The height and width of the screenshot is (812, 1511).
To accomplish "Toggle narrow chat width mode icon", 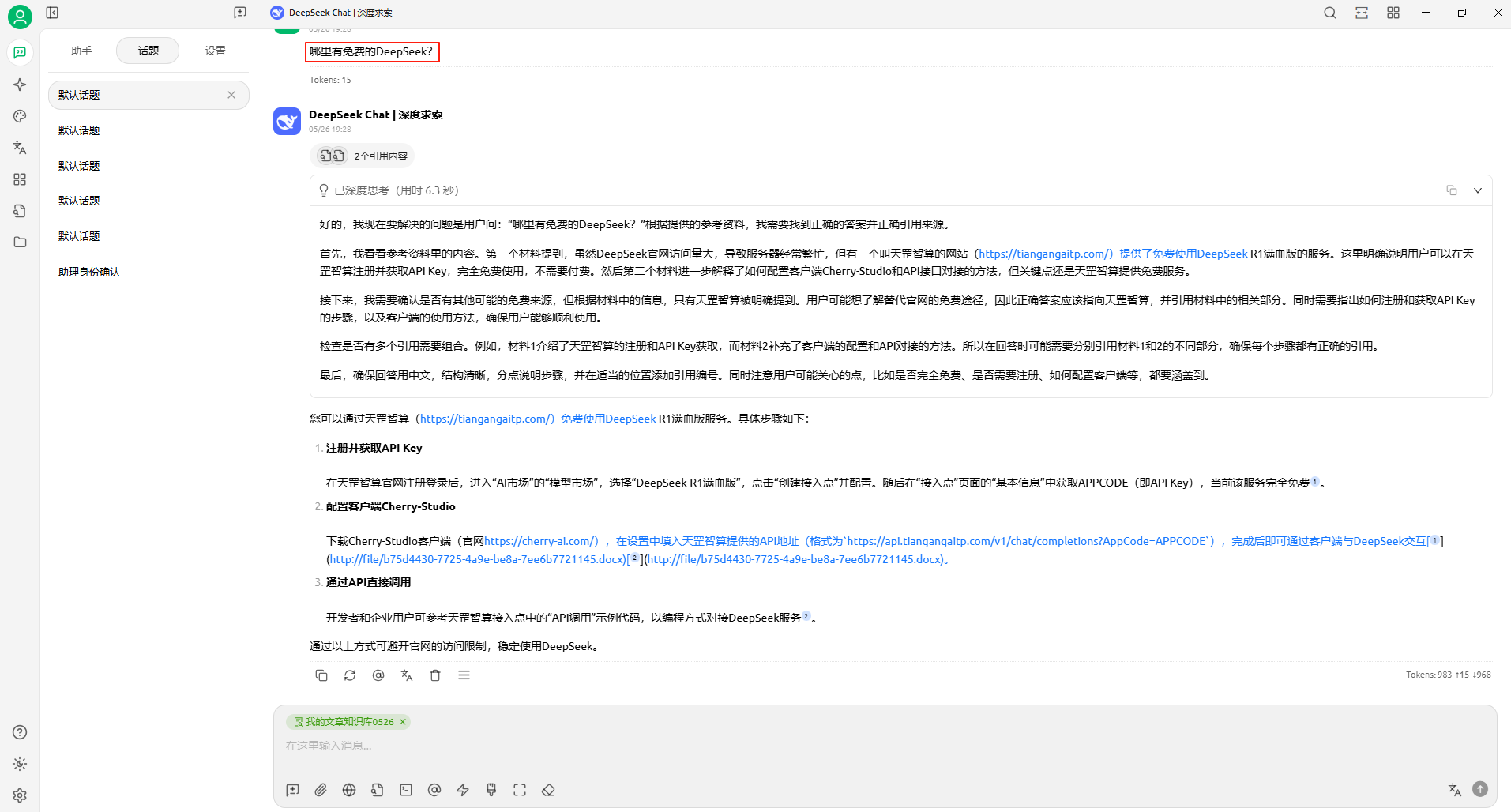I will tap(1362, 13).
